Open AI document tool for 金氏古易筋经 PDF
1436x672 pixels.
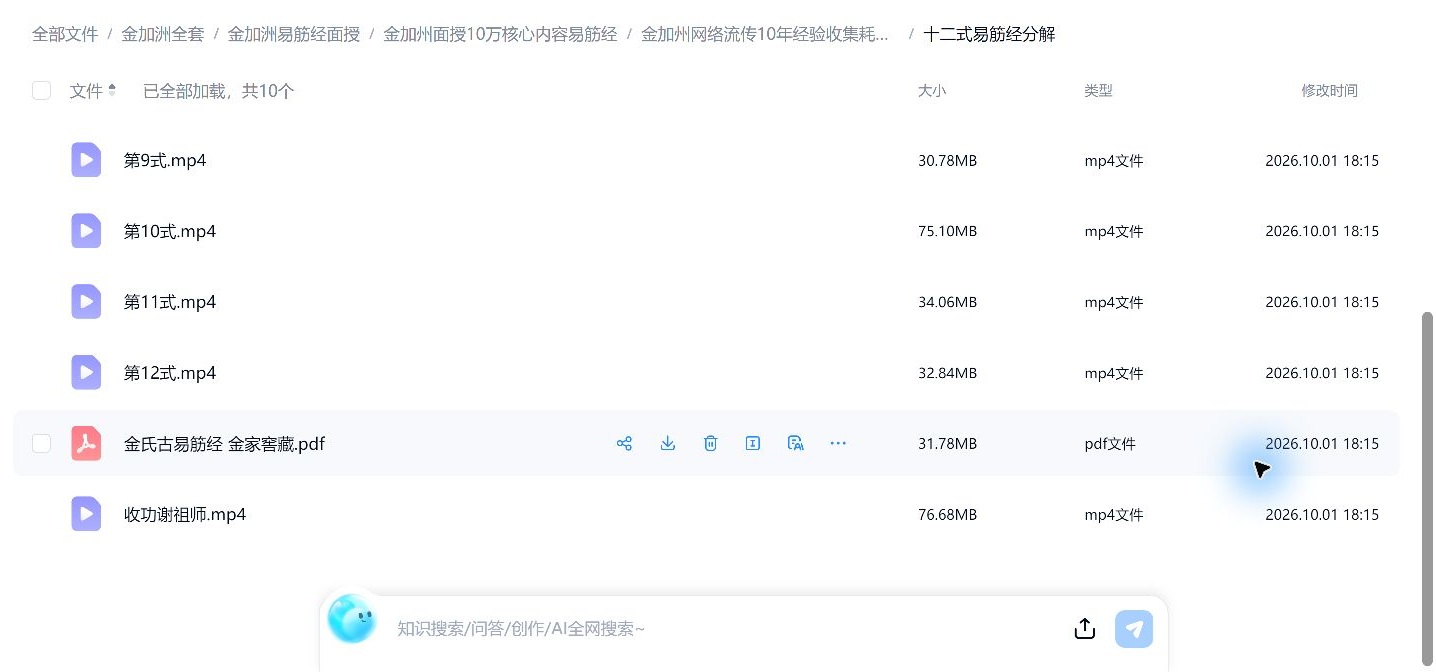click(x=796, y=443)
